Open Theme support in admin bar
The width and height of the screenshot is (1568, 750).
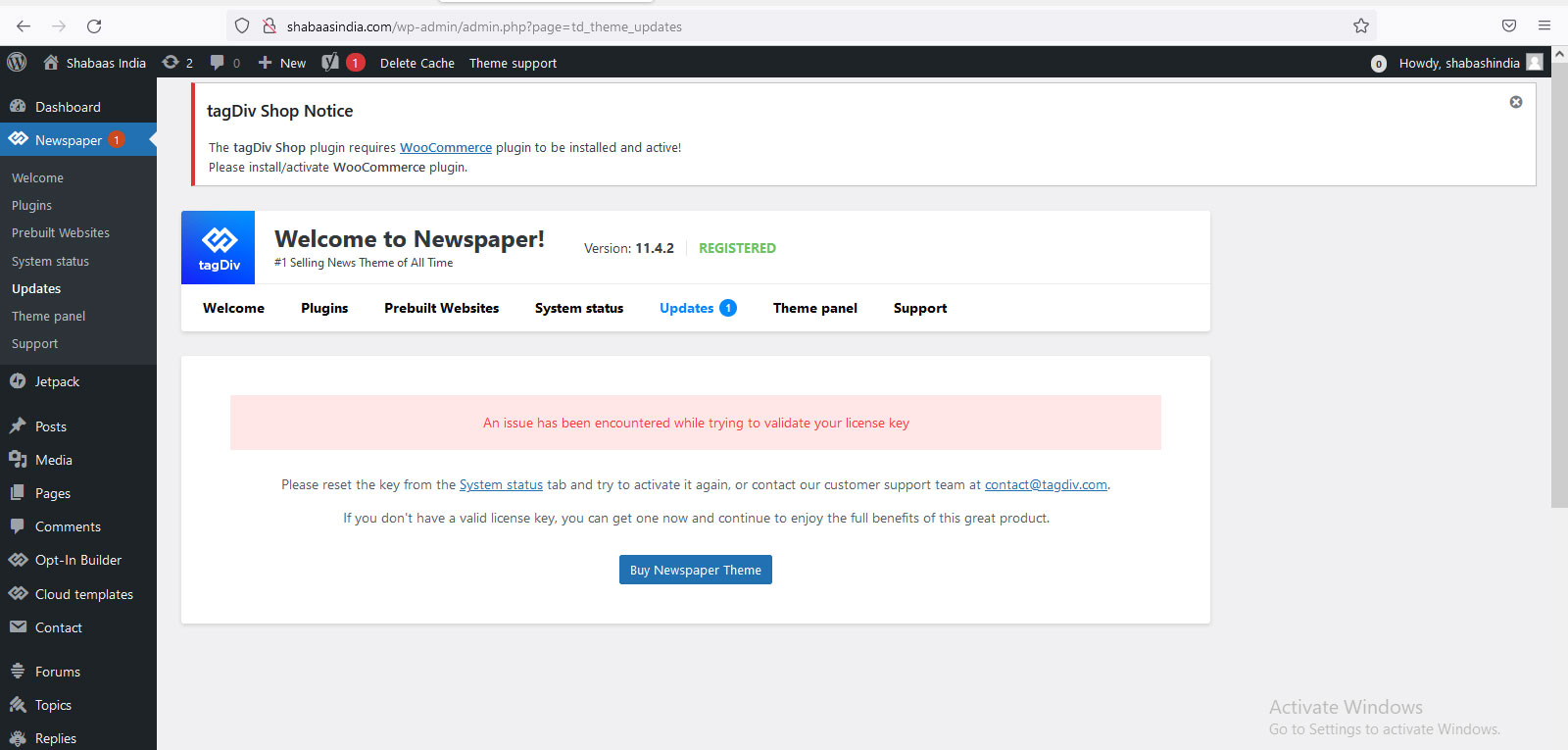[x=513, y=63]
